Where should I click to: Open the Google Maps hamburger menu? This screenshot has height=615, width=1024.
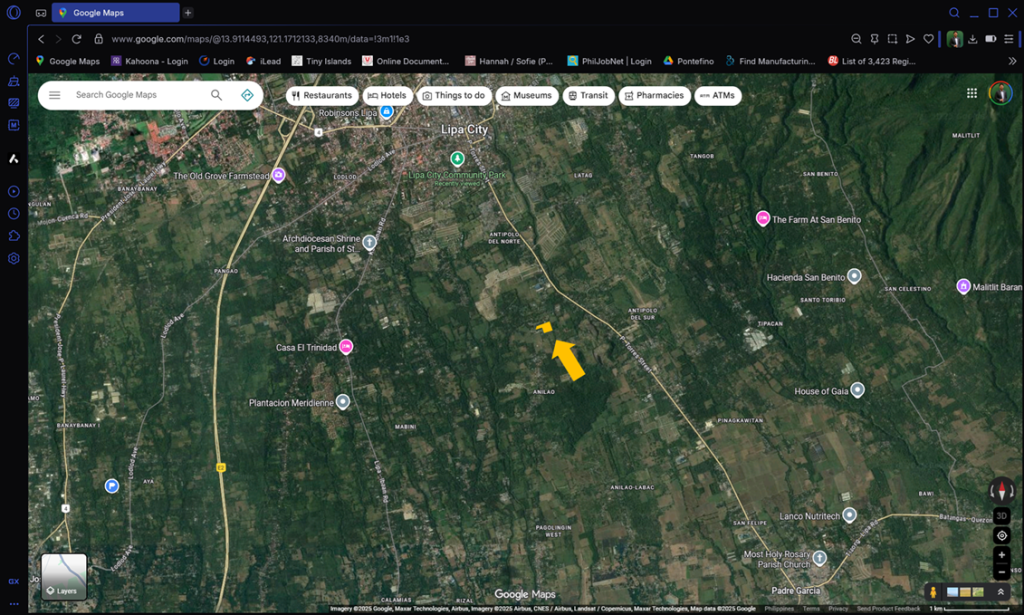click(x=55, y=95)
